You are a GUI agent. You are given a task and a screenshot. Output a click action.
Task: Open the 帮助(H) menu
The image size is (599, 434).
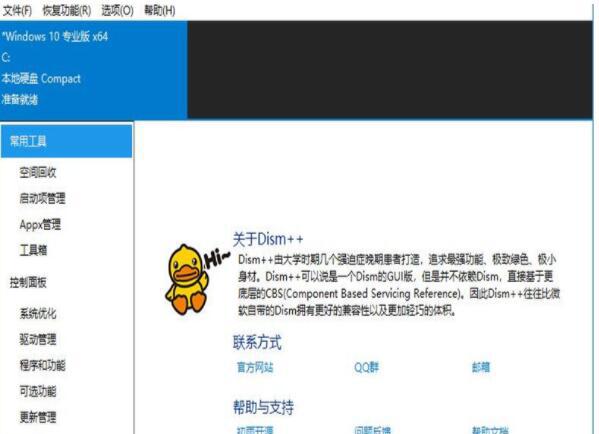click(159, 10)
